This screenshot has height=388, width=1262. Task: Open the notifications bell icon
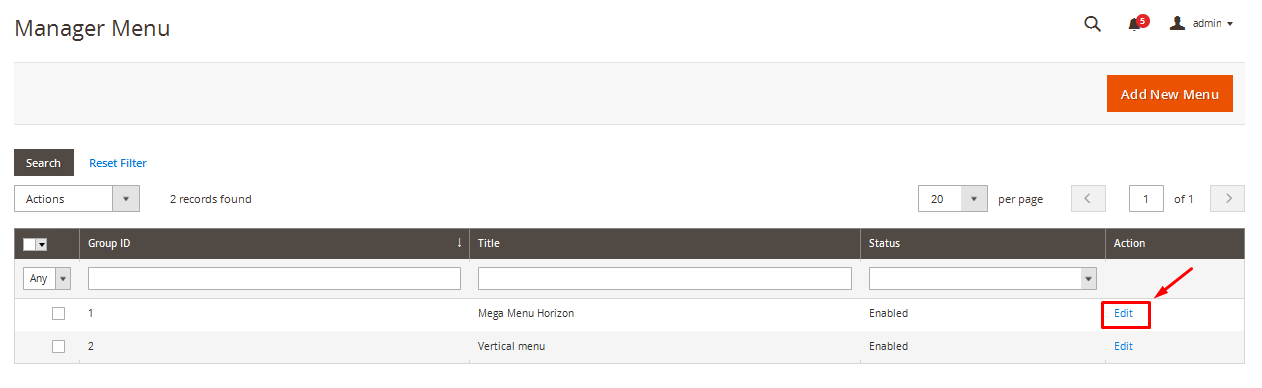(1137, 23)
